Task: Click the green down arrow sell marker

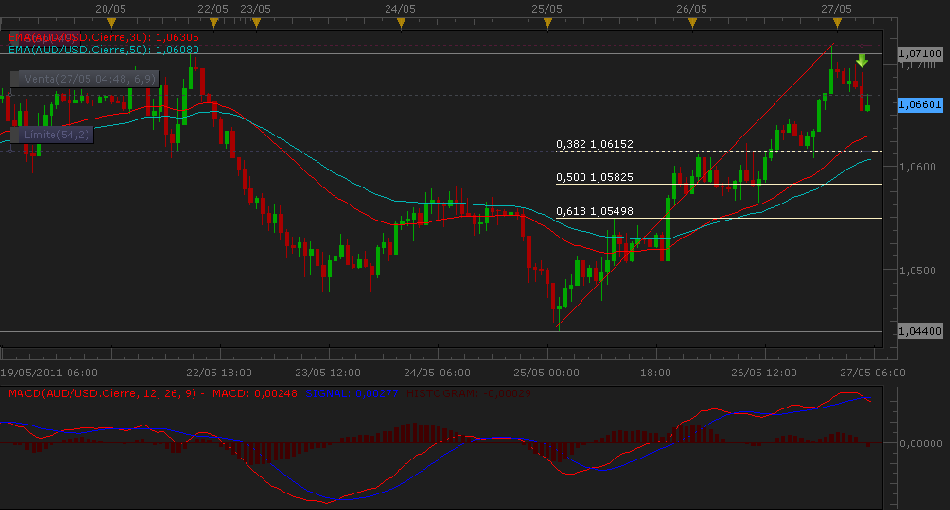Action: point(861,60)
